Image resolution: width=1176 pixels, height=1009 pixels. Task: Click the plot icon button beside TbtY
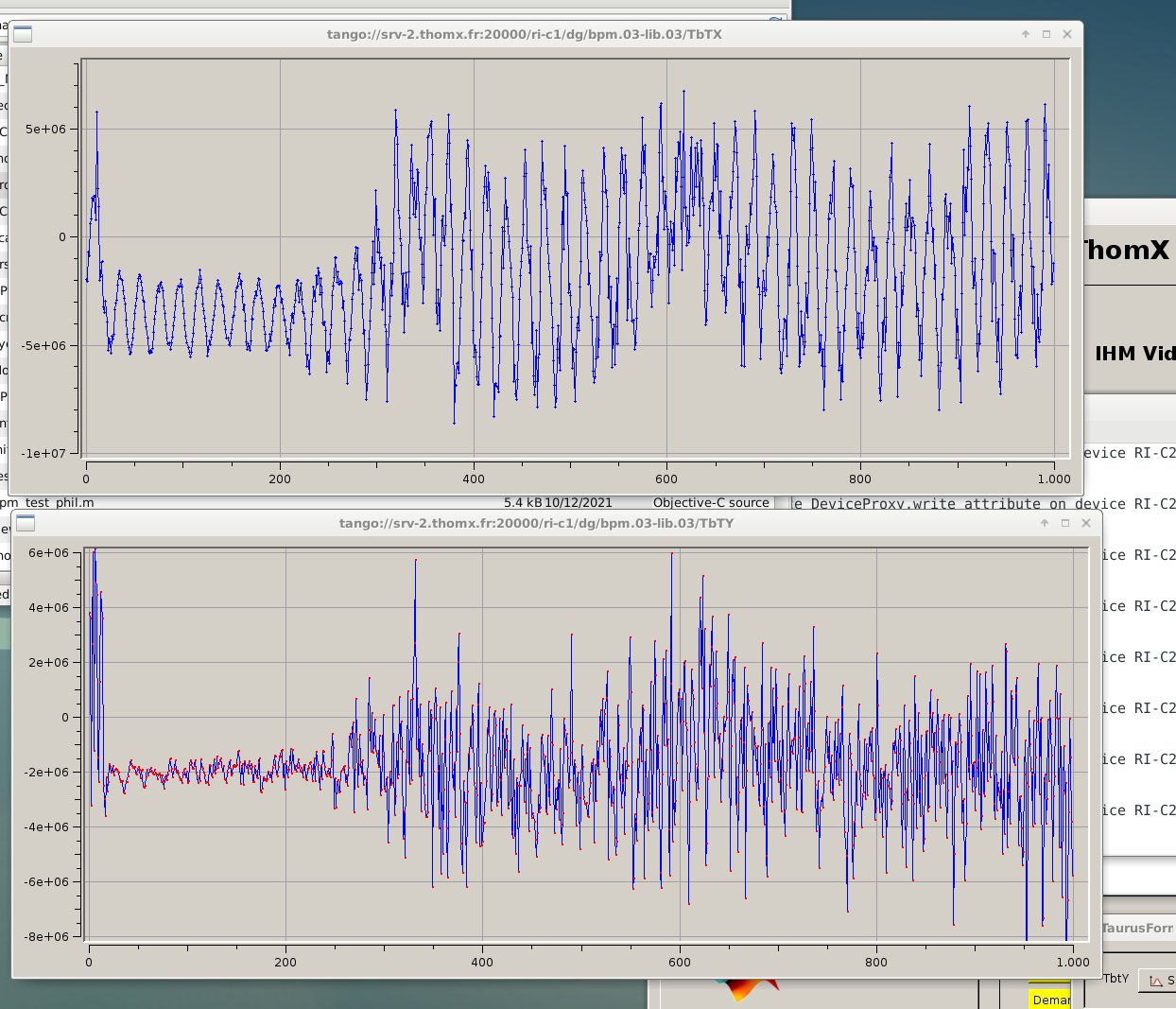click(1155, 981)
